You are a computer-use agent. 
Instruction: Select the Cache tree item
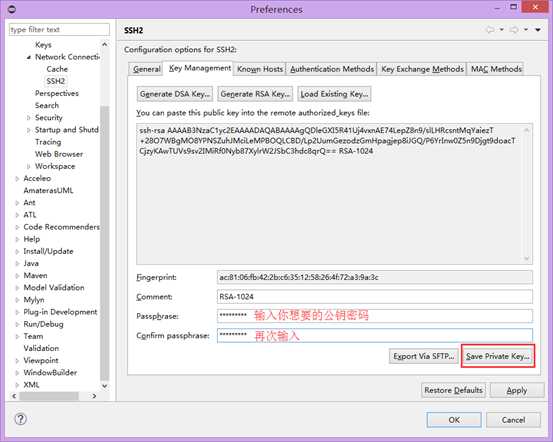57,69
